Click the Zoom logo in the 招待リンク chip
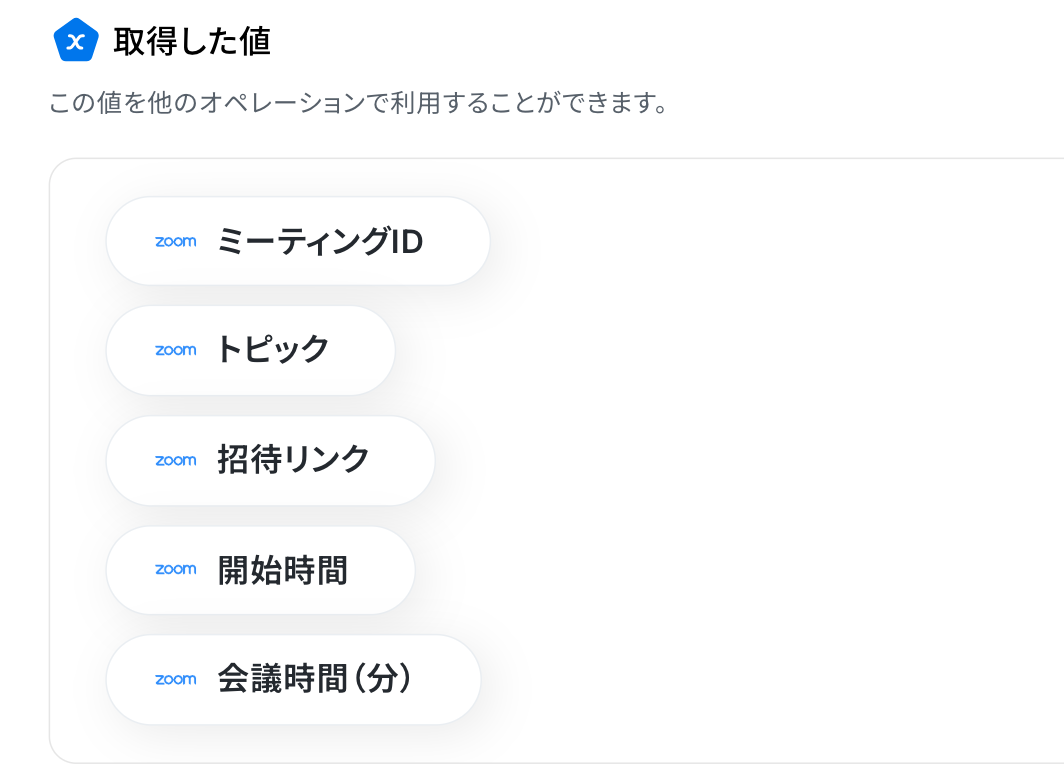 [x=176, y=460]
